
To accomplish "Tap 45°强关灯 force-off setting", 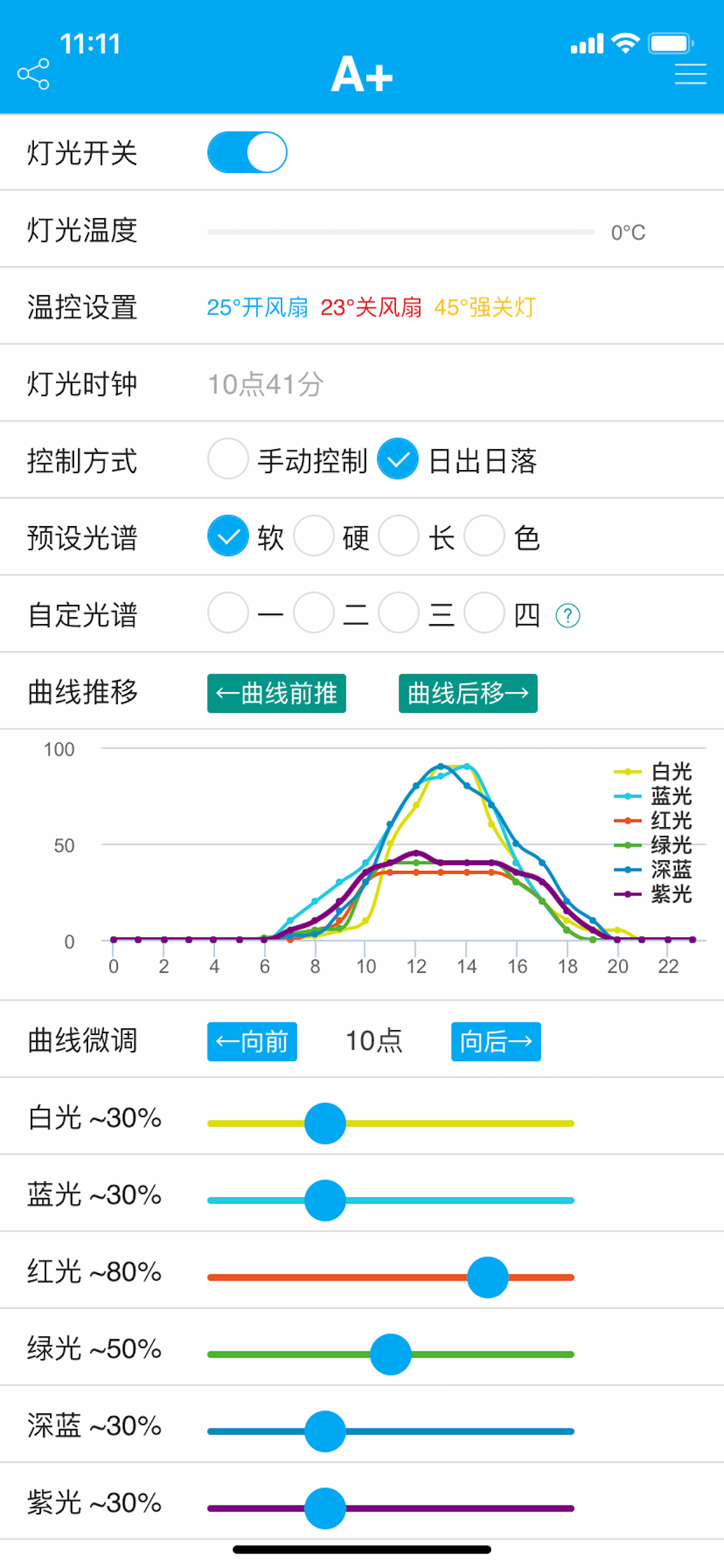I will point(485,307).
